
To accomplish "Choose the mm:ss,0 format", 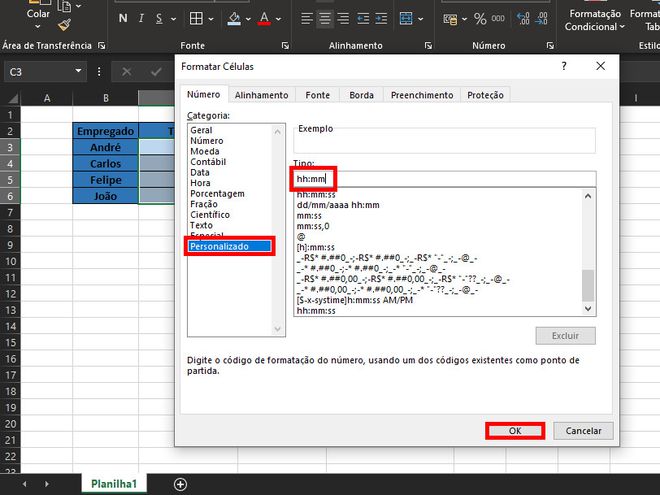I will pyautogui.click(x=313, y=226).
